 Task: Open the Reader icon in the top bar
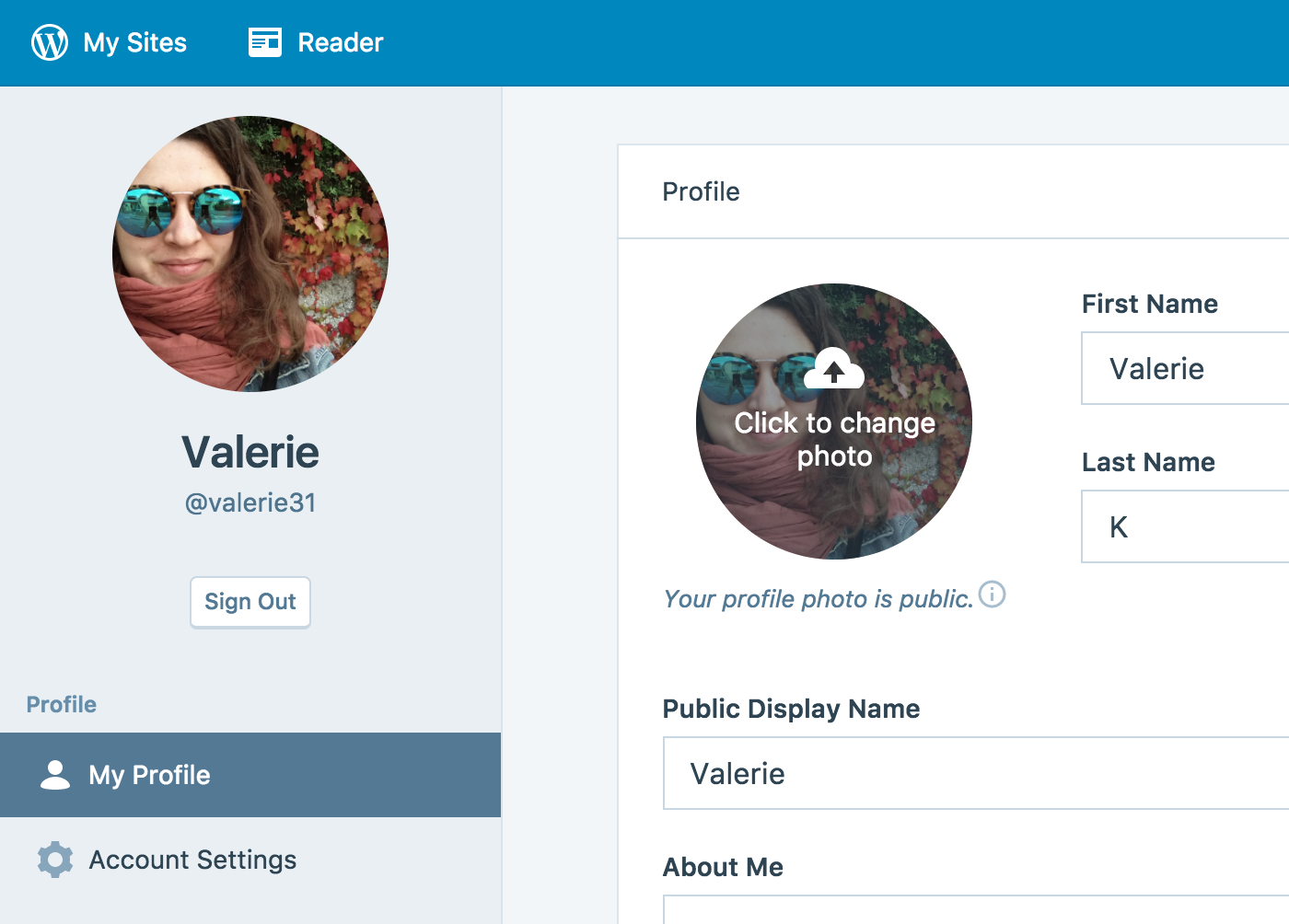[x=265, y=42]
